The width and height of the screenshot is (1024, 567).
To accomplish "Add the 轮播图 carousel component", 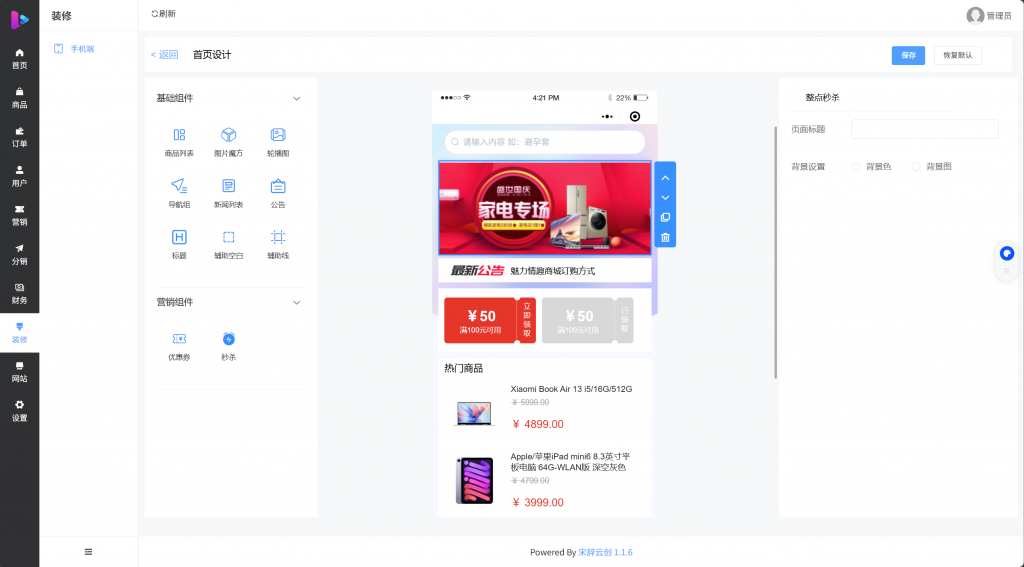I will pyautogui.click(x=278, y=142).
